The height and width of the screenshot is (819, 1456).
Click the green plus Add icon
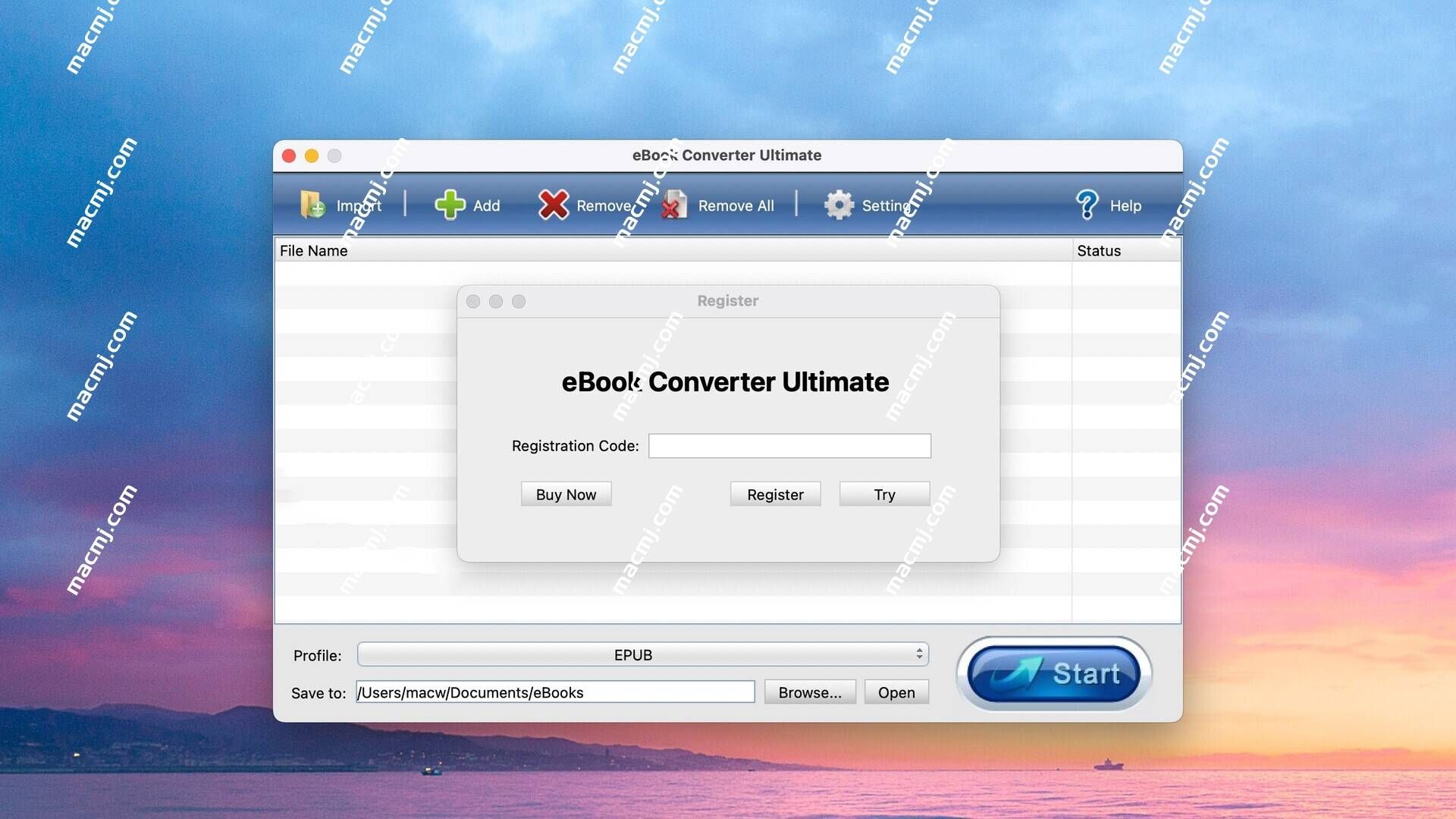coord(450,205)
